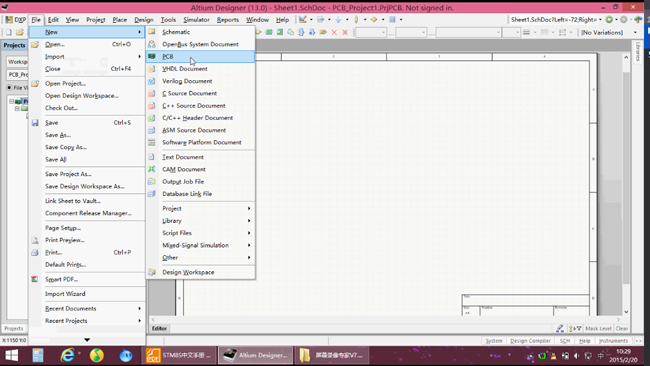Screen dimensions: 650x366
Task: Open the Reports menu
Action: [x=228, y=19]
